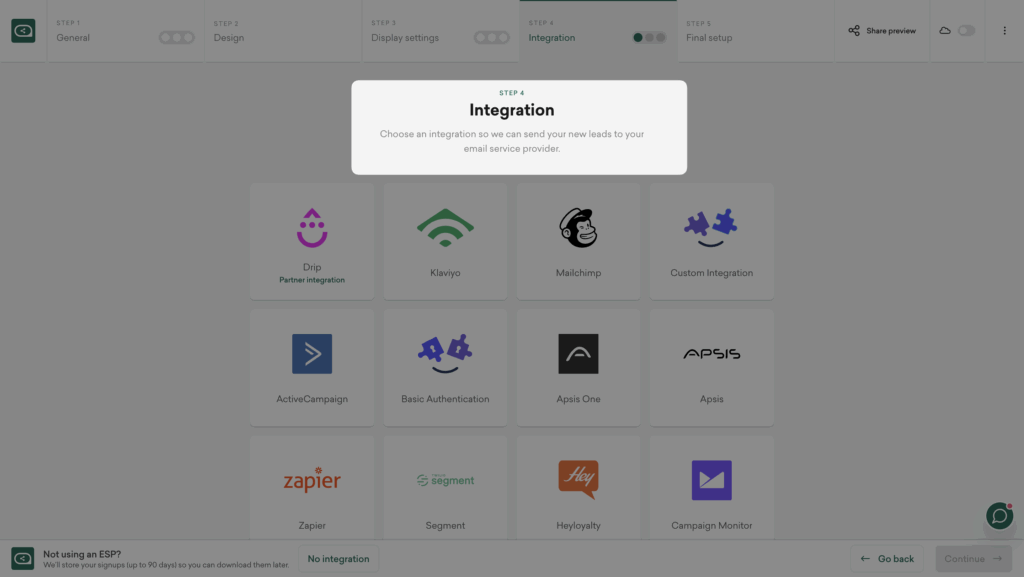Select the Campaign Monitor envelope icon
Image resolution: width=1024 pixels, height=577 pixels.
coord(711,480)
